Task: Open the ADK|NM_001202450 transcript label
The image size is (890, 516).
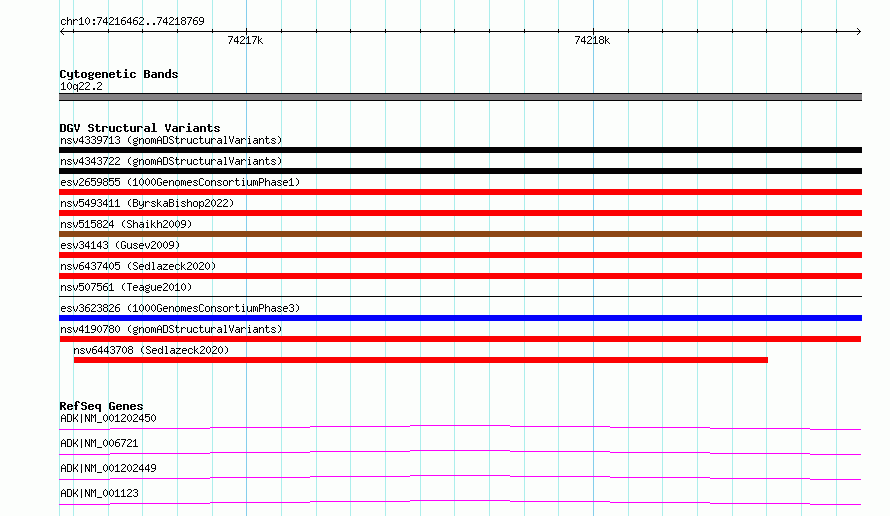Action: coord(108,418)
